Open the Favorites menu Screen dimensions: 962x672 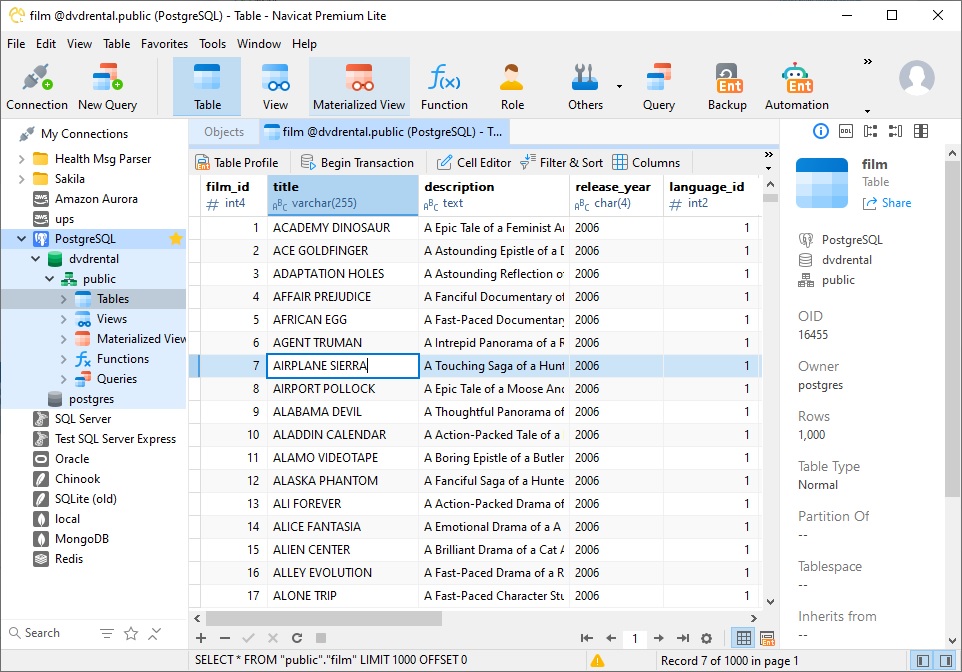(164, 44)
